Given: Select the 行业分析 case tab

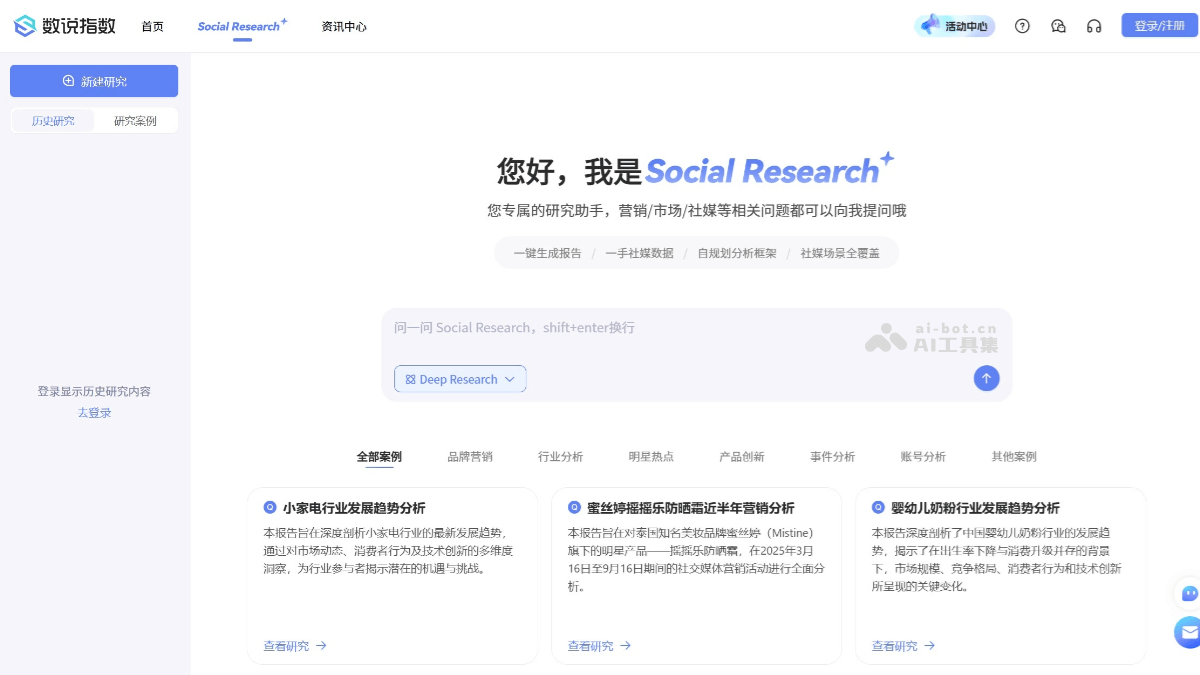Looking at the screenshot, I should (560, 456).
